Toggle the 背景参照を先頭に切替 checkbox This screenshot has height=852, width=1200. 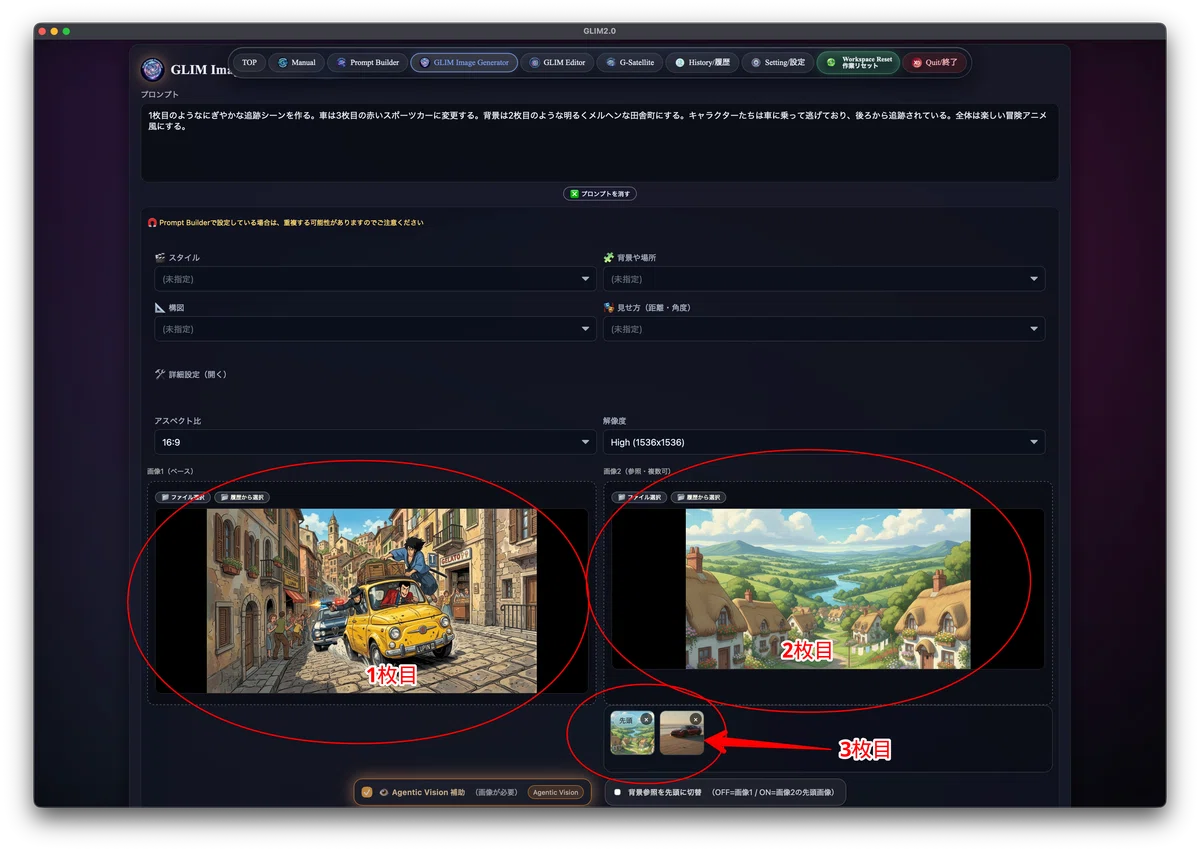tap(617, 792)
